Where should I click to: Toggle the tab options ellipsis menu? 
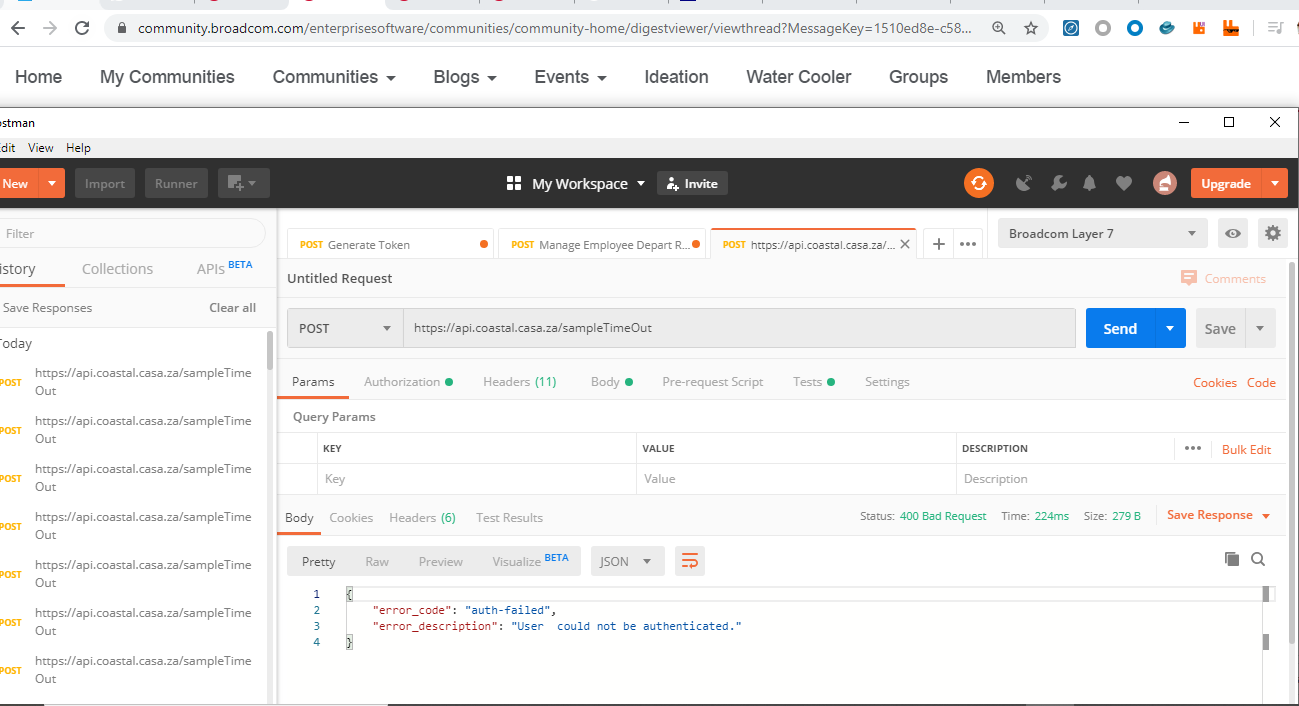[967, 243]
